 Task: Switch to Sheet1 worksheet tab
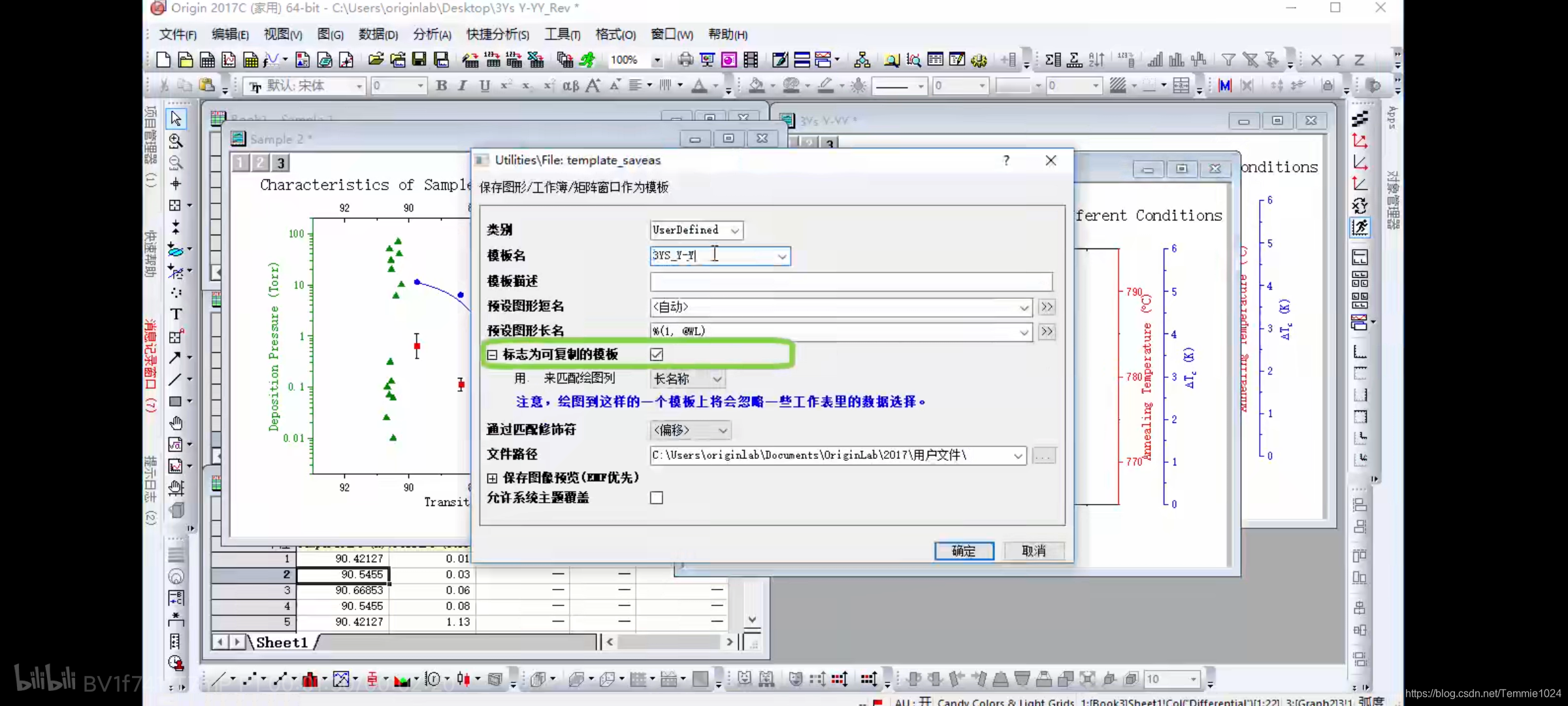[x=282, y=643]
